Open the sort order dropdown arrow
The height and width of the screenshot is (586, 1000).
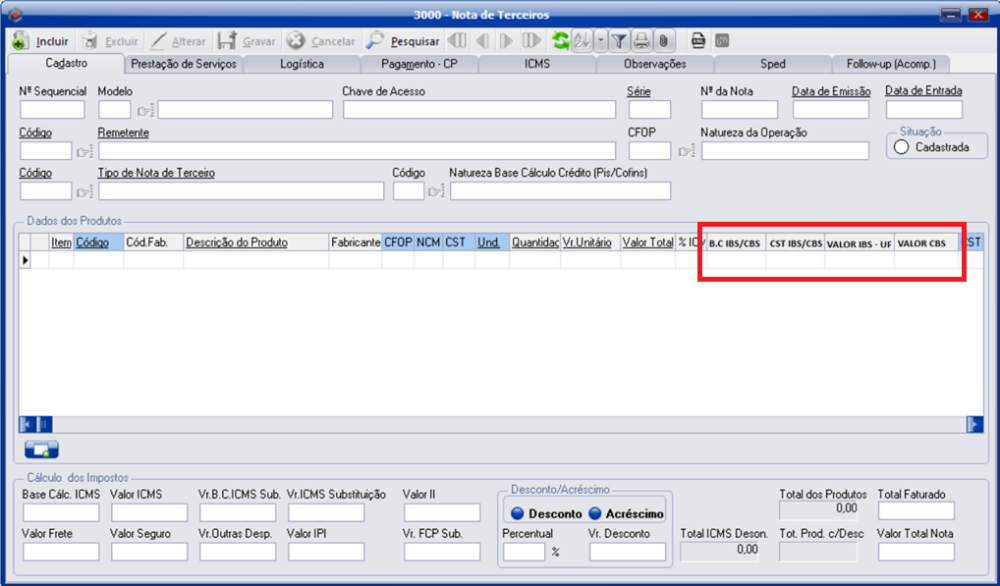point(600,41)
